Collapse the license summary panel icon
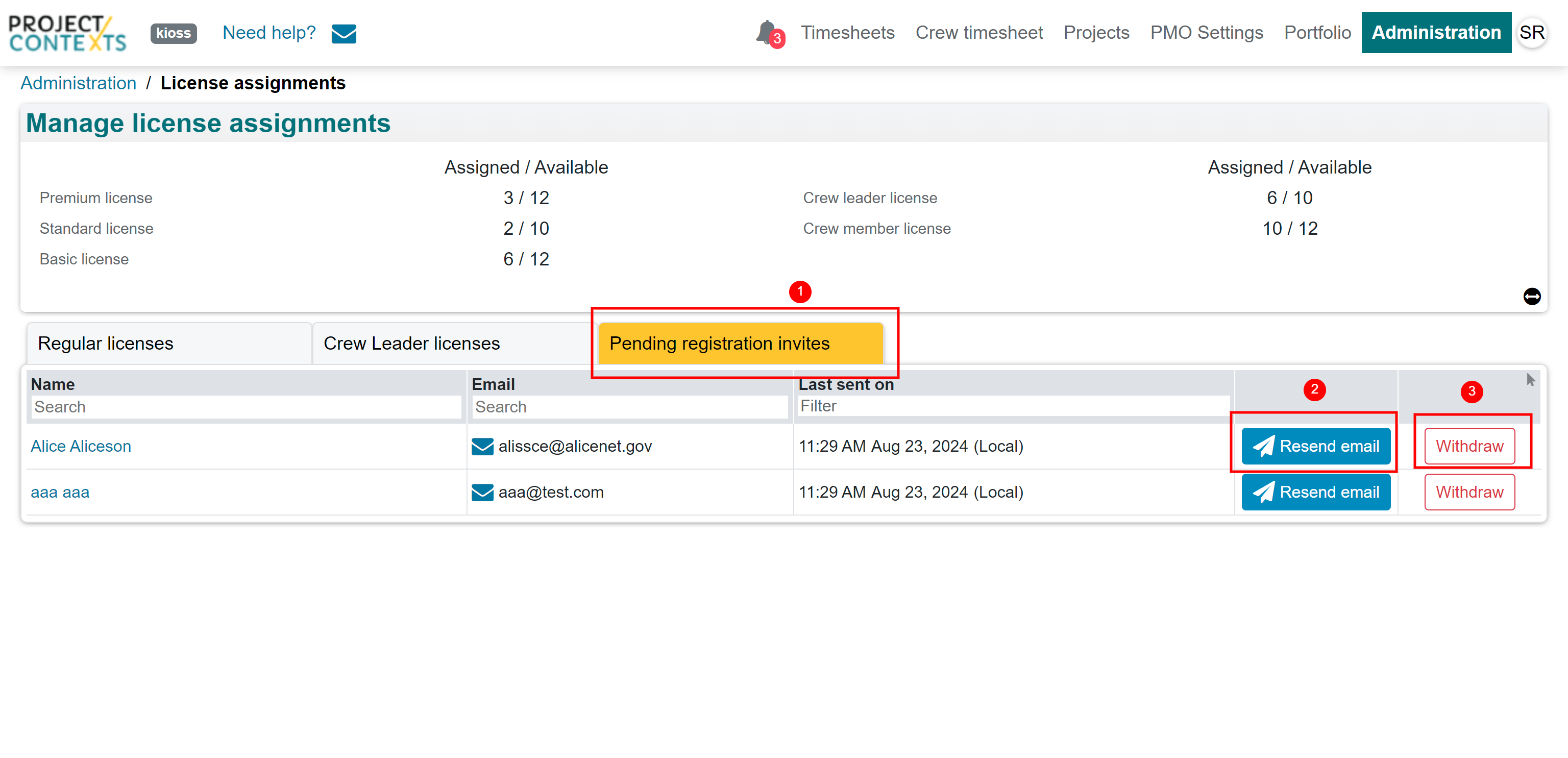The width and height of the screenshot is (1568, 758). pyautogui.click(x=1531, y=297)
